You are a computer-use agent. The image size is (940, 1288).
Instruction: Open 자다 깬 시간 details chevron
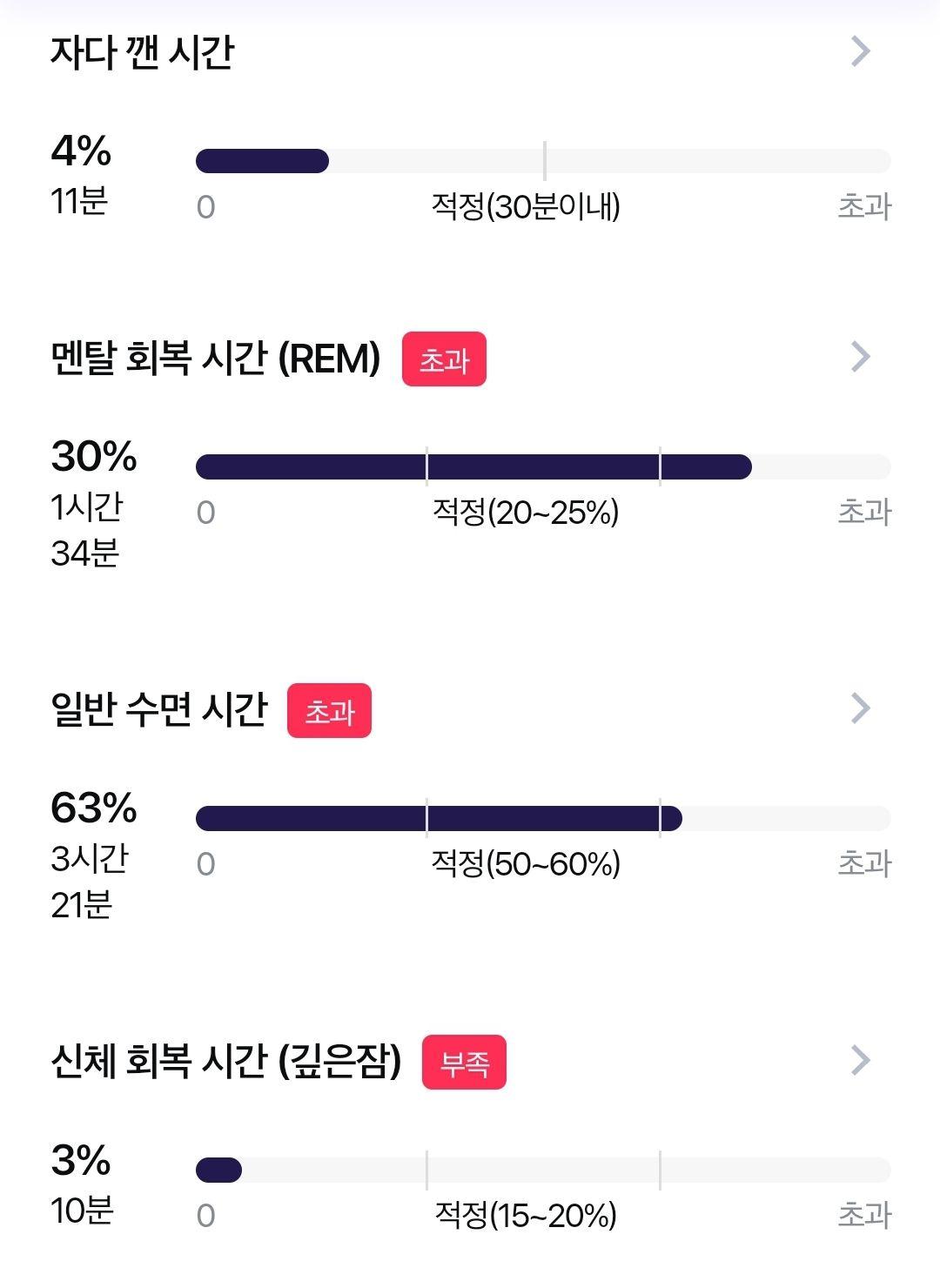860,51
